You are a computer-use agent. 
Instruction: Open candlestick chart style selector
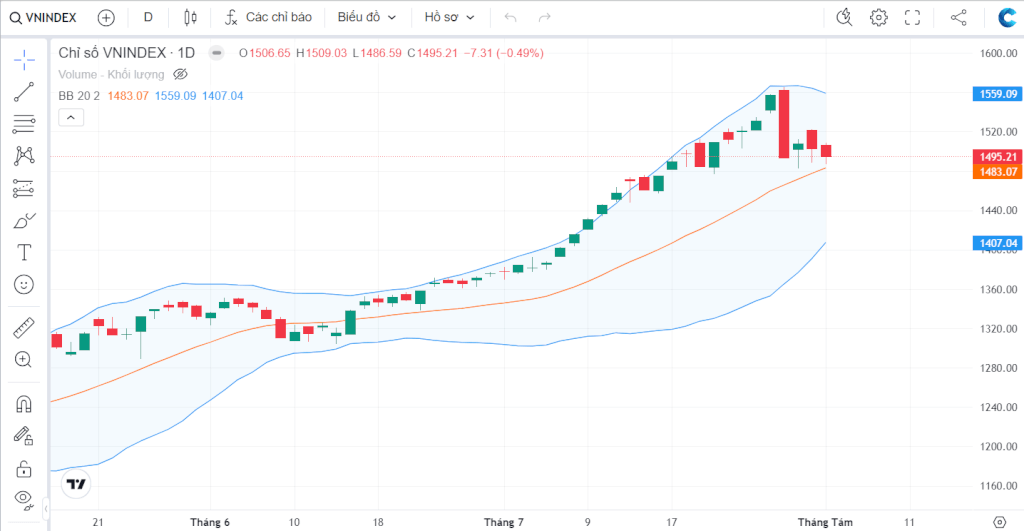190,18
